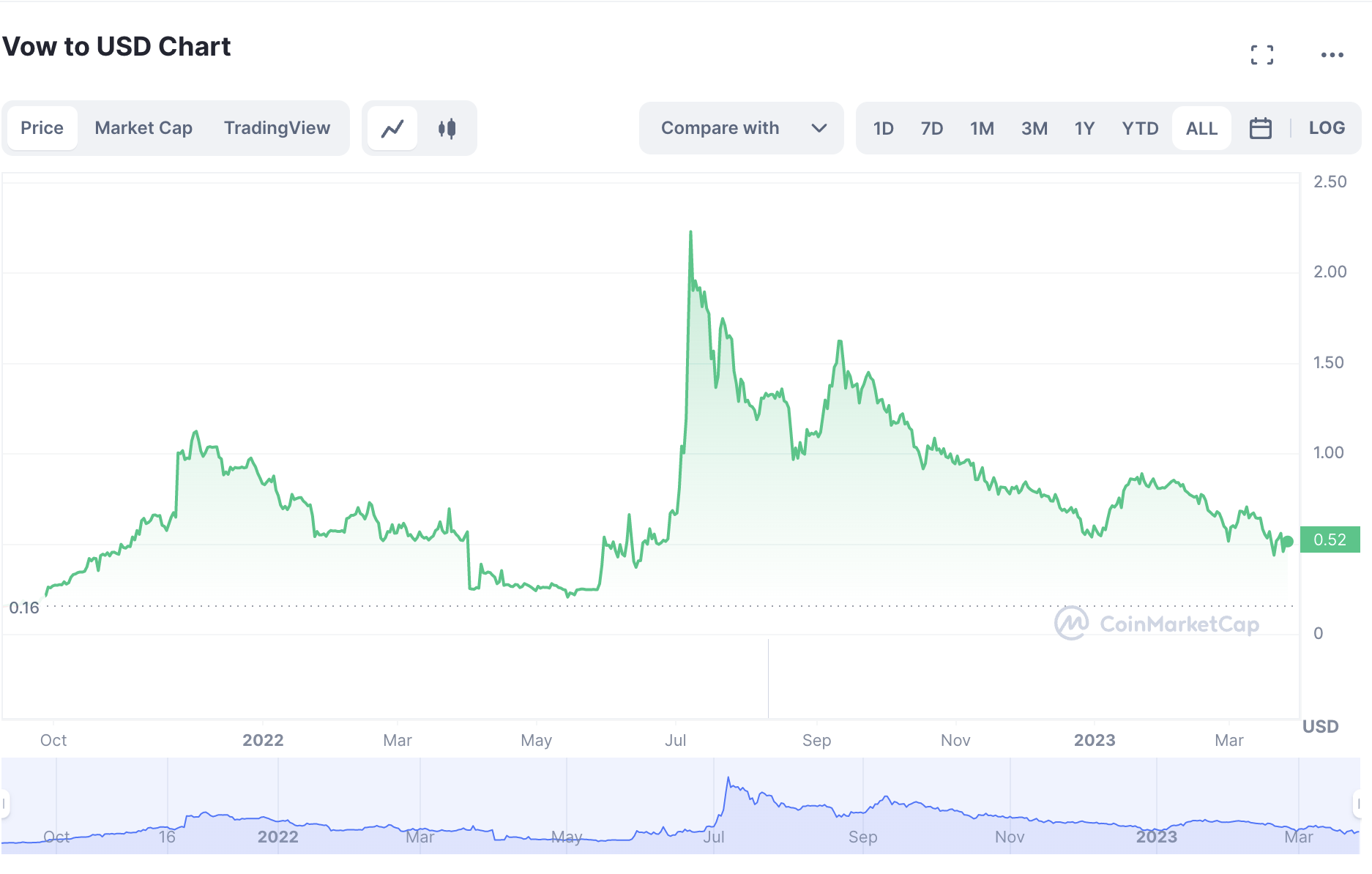Image resolution: width=1372 pixels, height=874 pixels.
Task: Set time range to 3M
Action: tap(1034, 129)
